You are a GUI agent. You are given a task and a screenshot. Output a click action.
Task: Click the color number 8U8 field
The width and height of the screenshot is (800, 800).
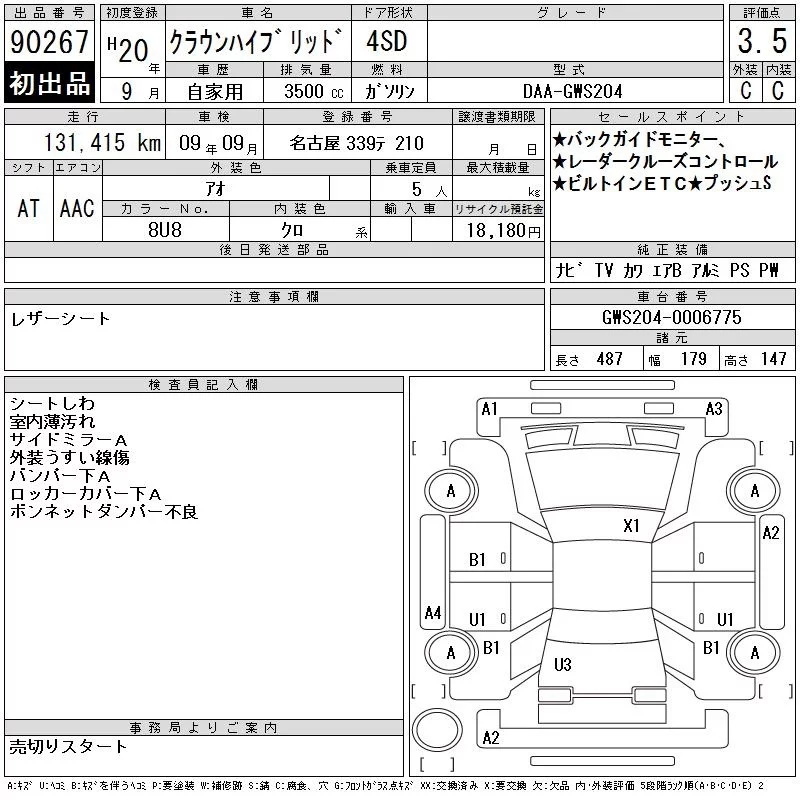tap(165, 230)
